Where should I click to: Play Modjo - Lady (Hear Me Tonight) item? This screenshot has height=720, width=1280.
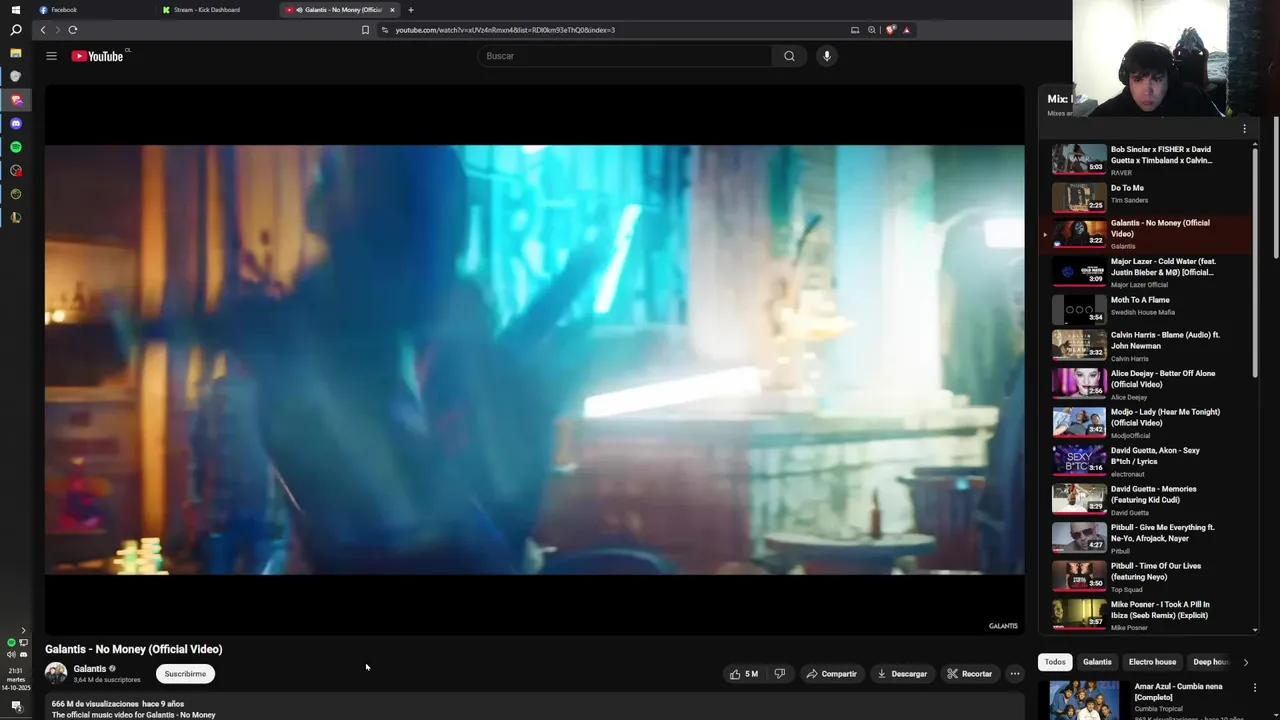point(1144,423)
